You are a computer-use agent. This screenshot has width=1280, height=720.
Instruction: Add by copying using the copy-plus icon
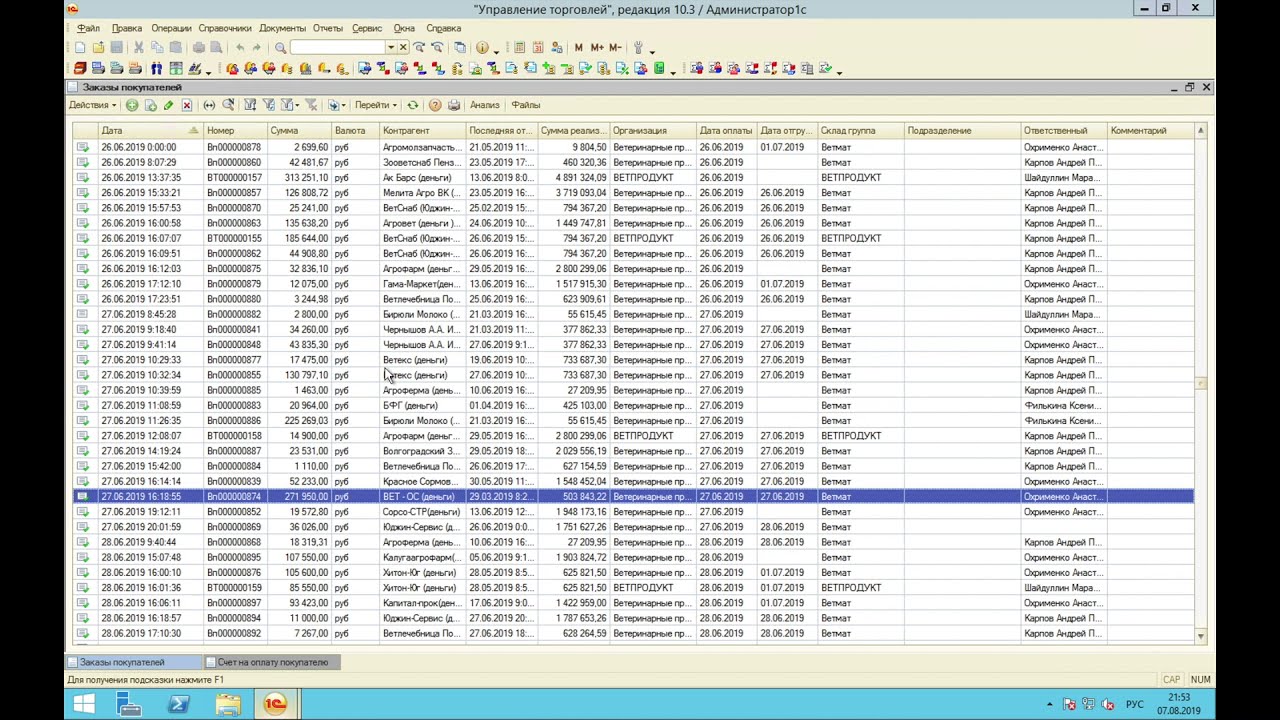pyautogui.click(x=151, y=105)
